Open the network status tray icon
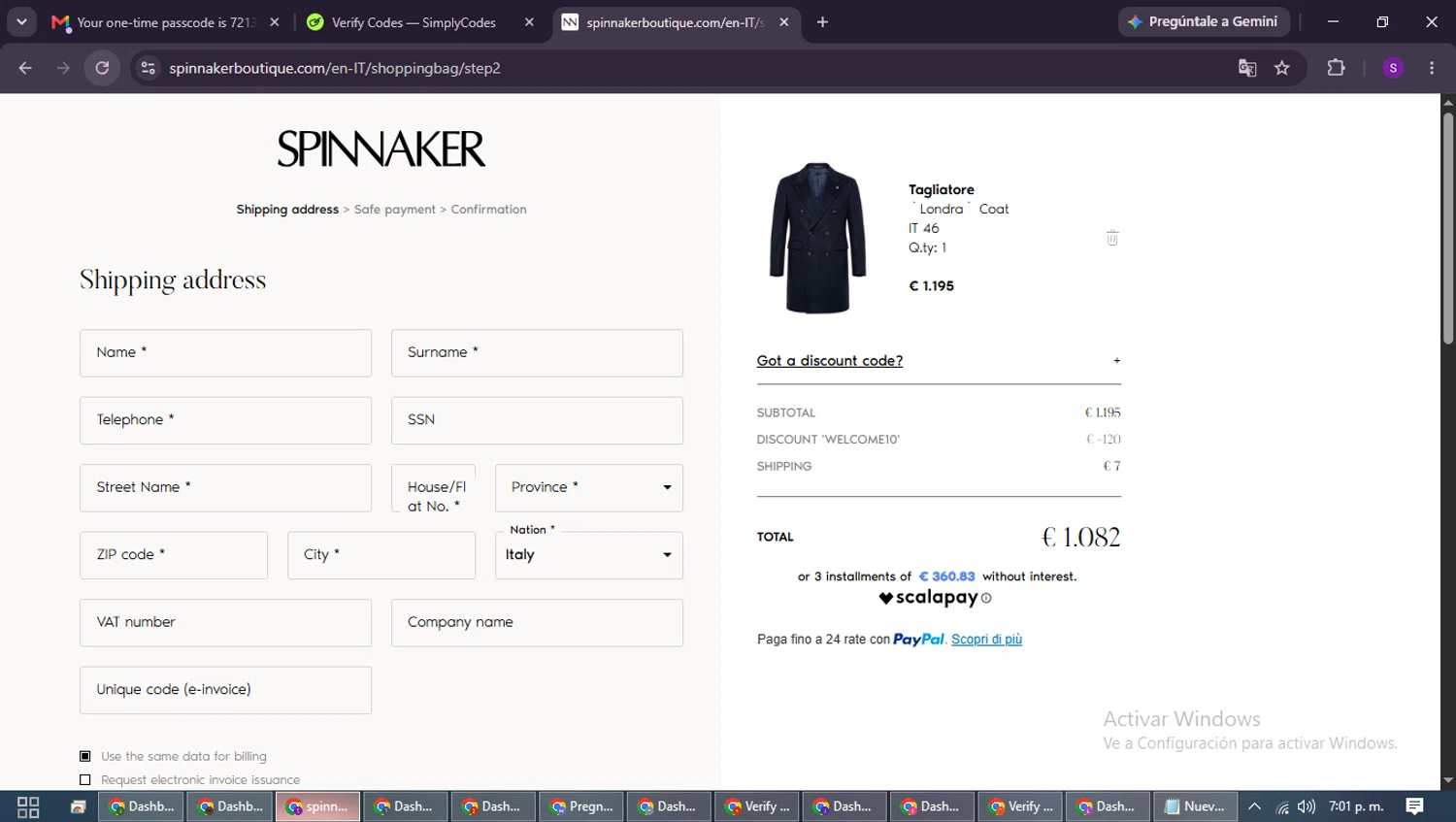The width and height of the screenshot is (1456, 822). pos(1282,806)
